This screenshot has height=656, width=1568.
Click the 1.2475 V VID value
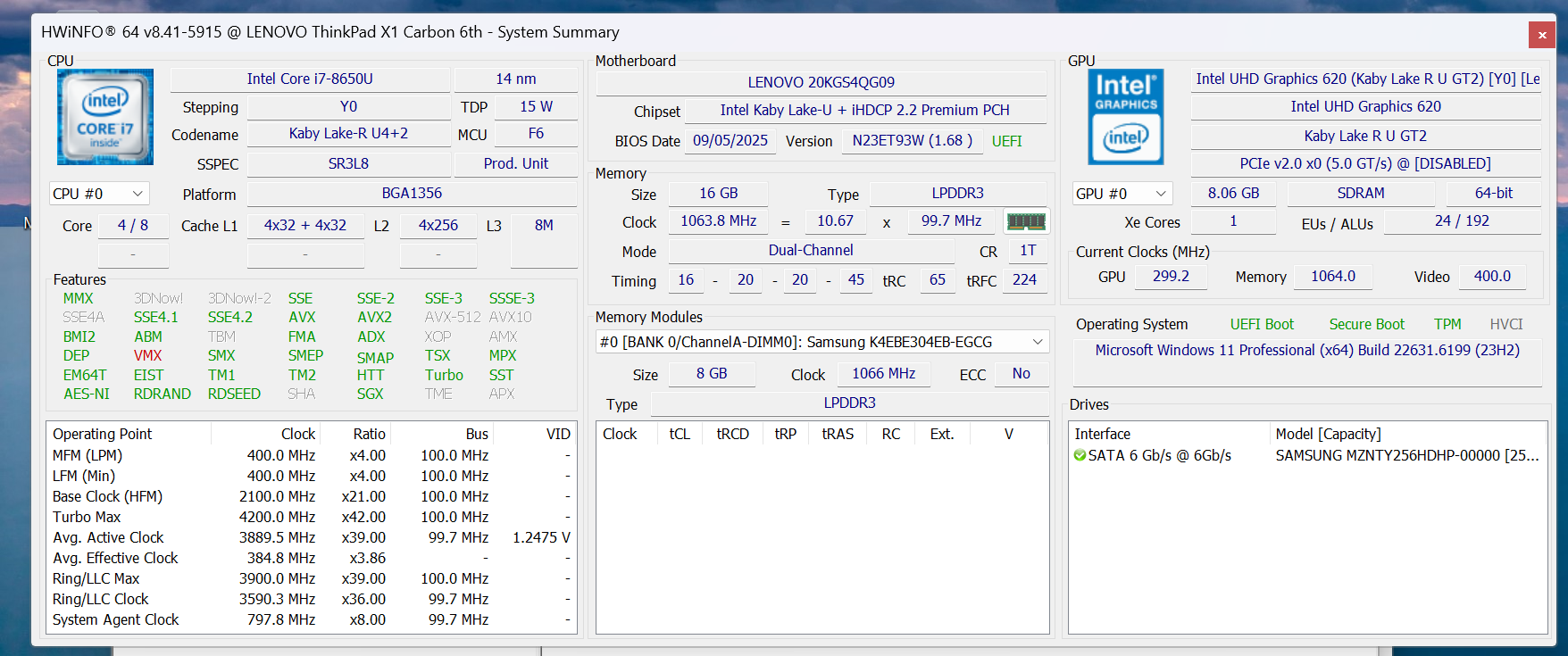point(541,537)
